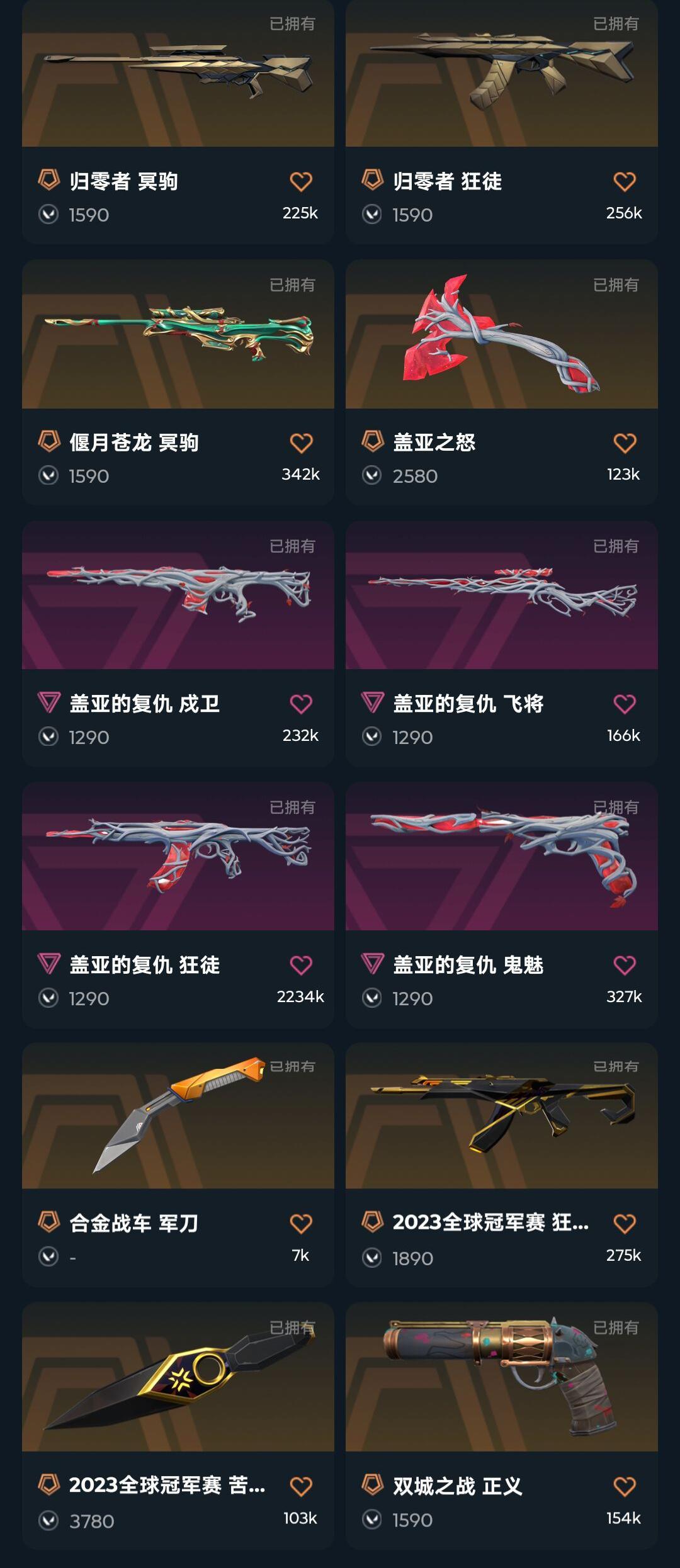Tap heart next to 2023全球冠军赛 狂徒 card
Image resolution: width=680 pixels, height=1568 pixels.
625,1224
